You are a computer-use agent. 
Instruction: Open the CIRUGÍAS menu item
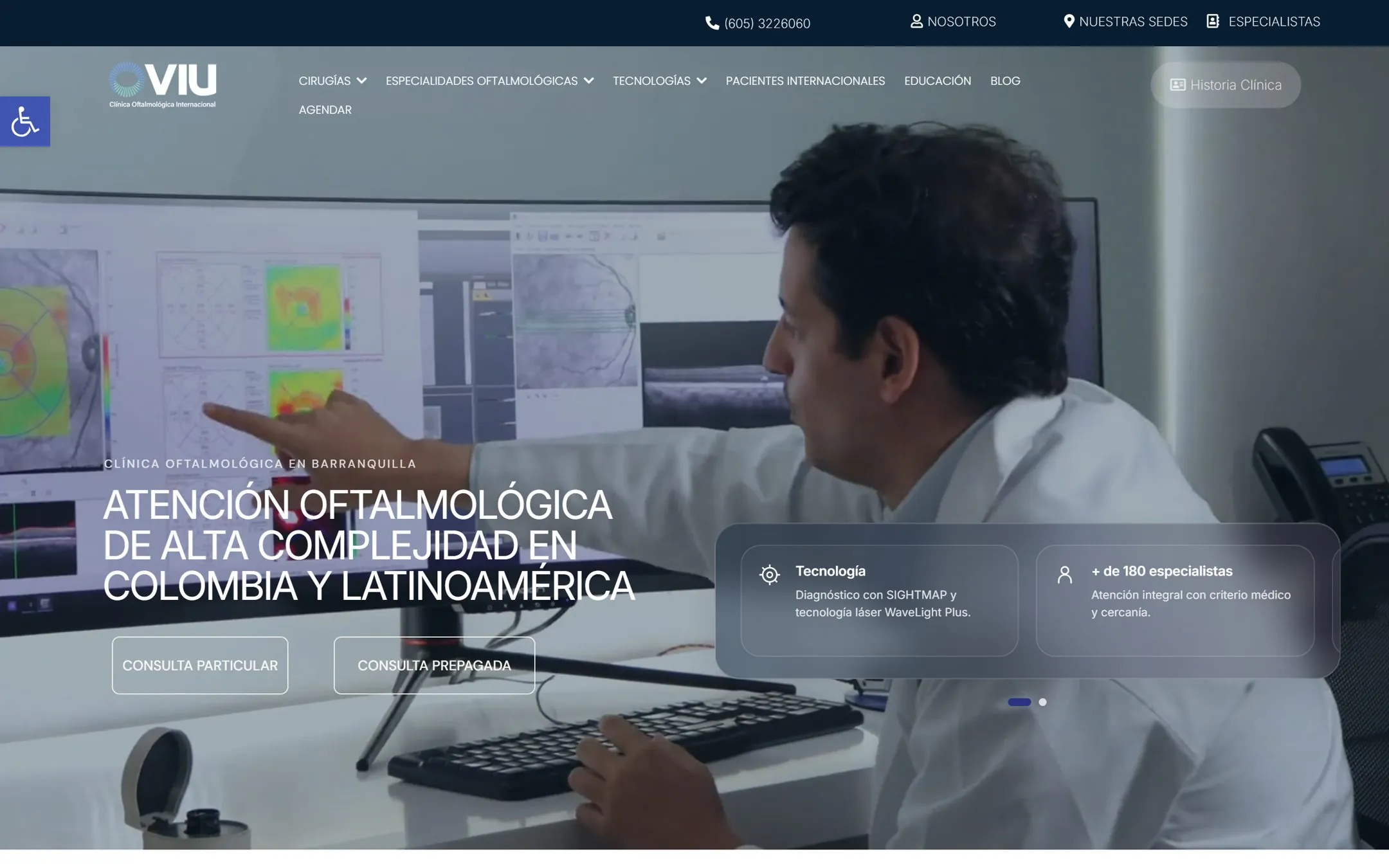325,81
